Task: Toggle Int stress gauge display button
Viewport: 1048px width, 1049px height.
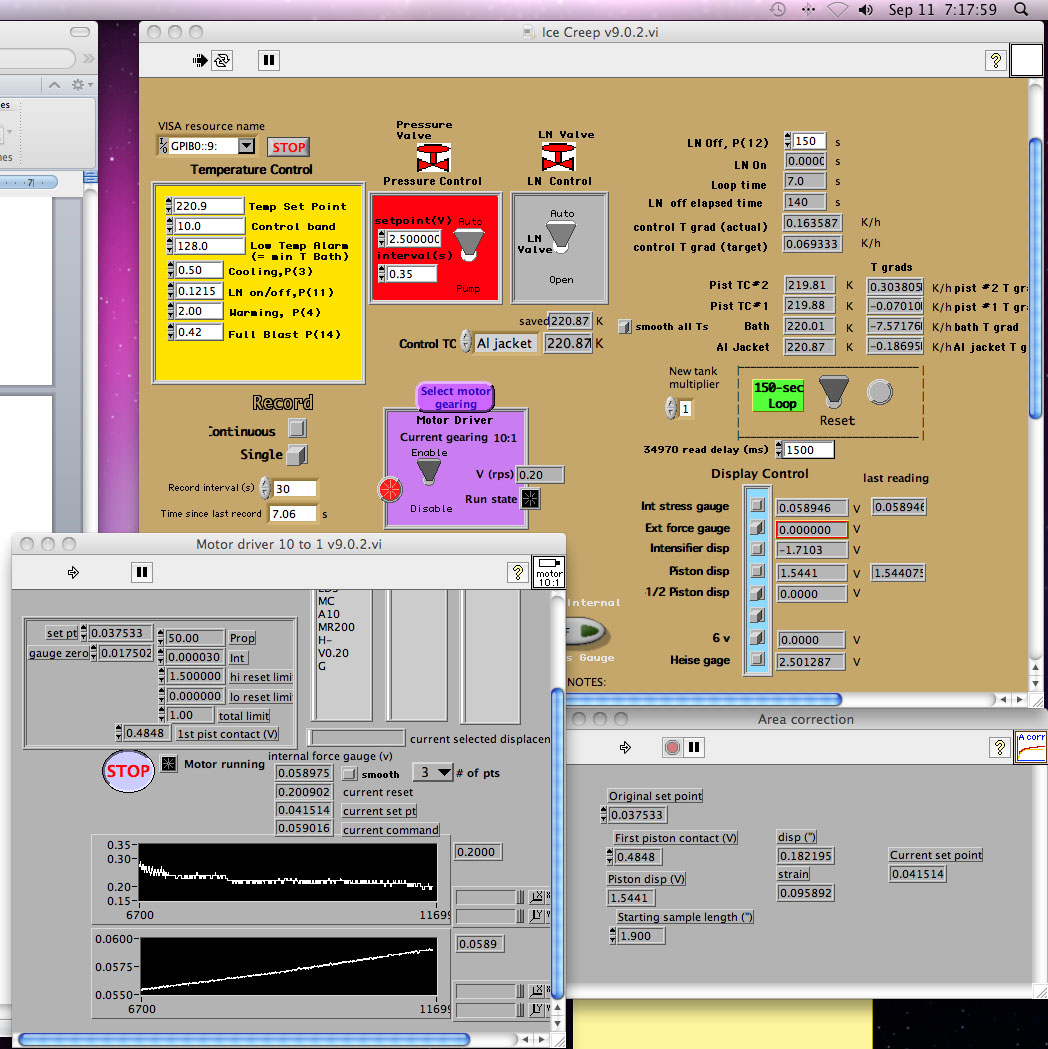Action: tap(759, 506)
